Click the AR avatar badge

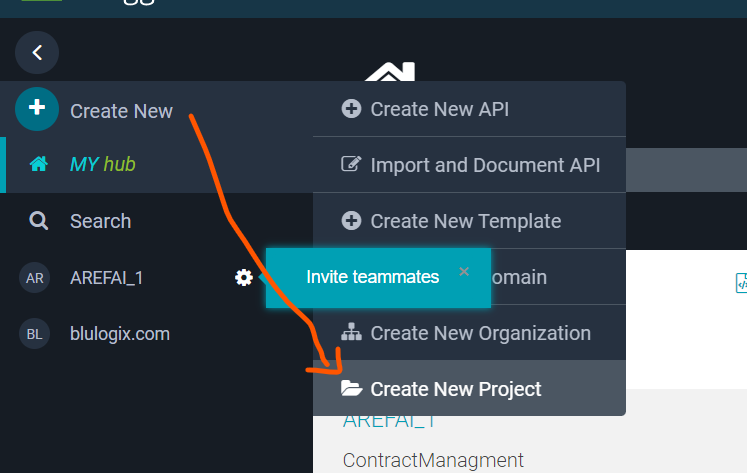tap(35, 278)
